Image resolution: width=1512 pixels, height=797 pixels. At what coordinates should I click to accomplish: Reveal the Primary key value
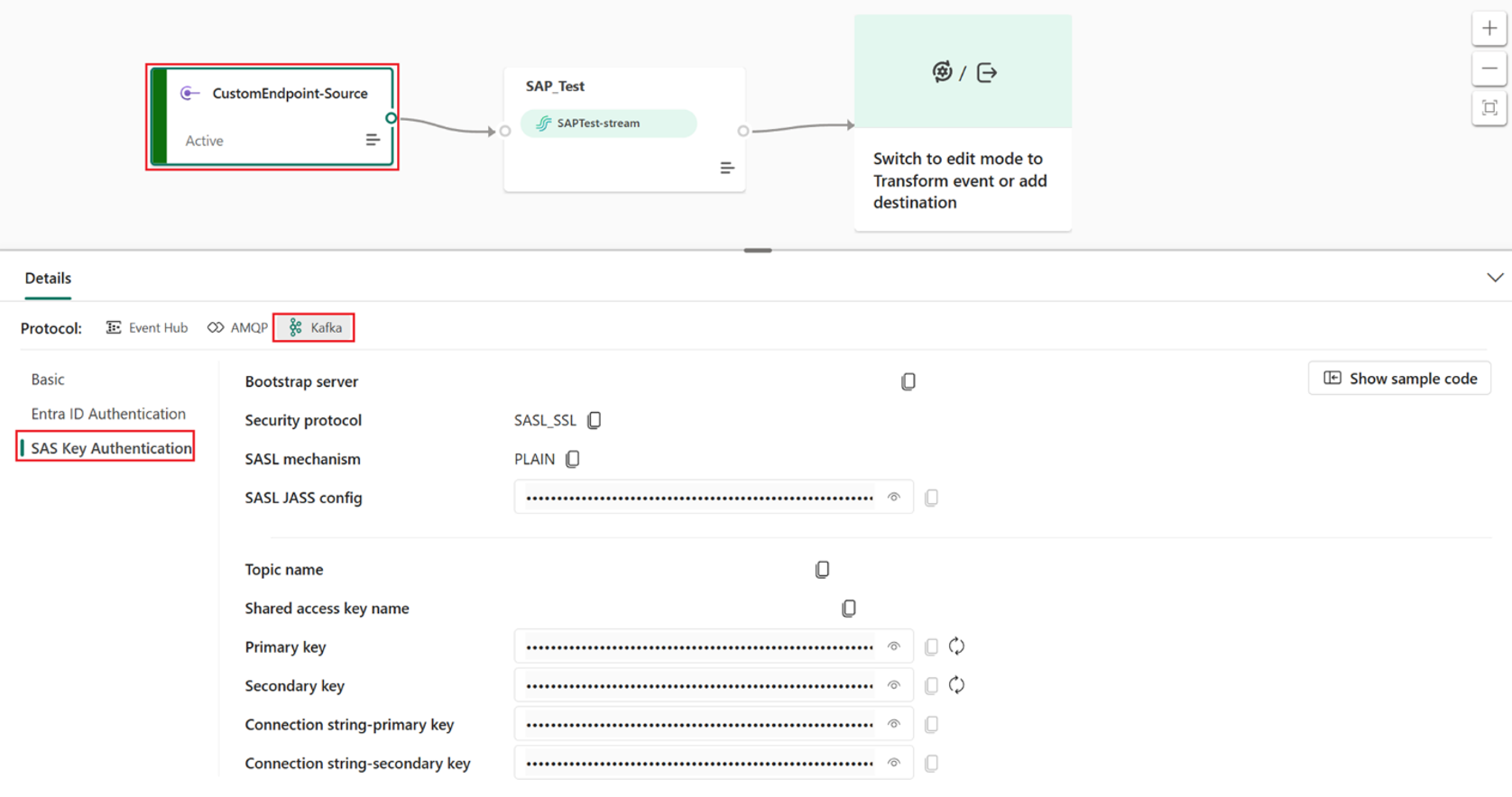(894, 646)
